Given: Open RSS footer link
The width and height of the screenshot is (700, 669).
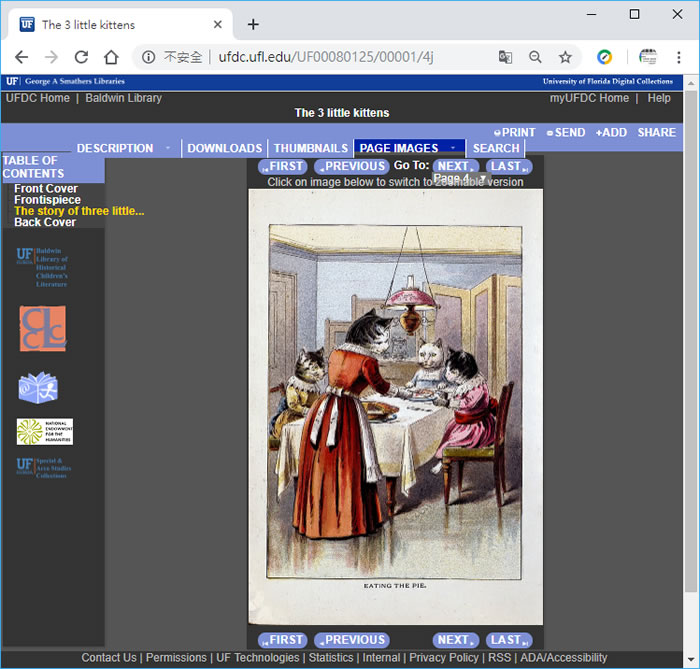Looking at the screenshot, I should 500,658.
